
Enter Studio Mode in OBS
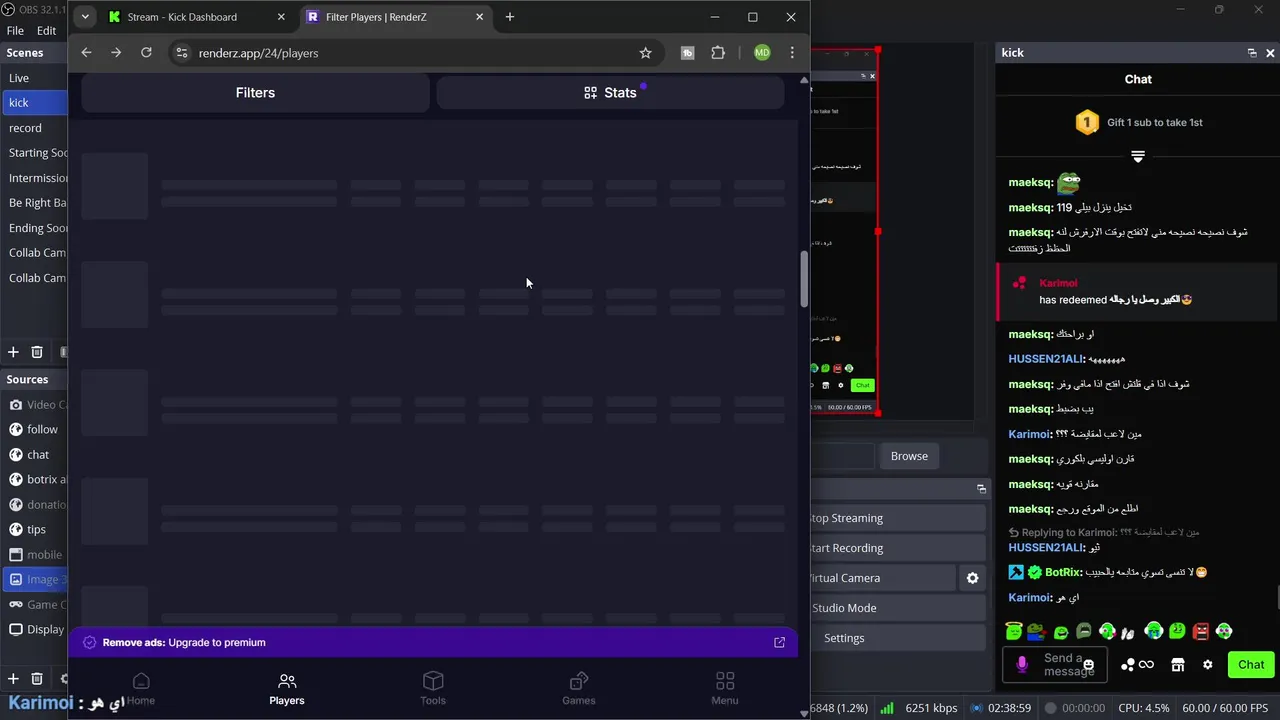coord(898,608)
